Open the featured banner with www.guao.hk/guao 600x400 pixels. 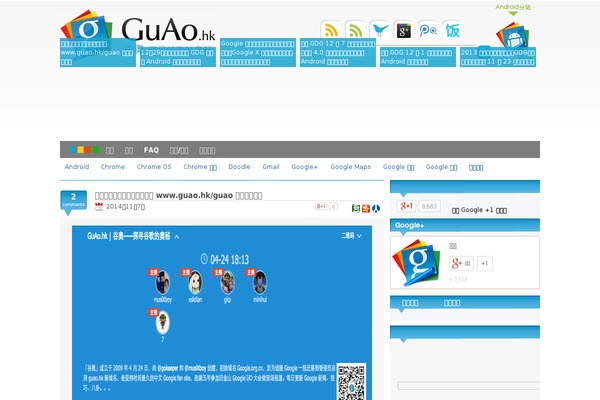coord(98,52)
